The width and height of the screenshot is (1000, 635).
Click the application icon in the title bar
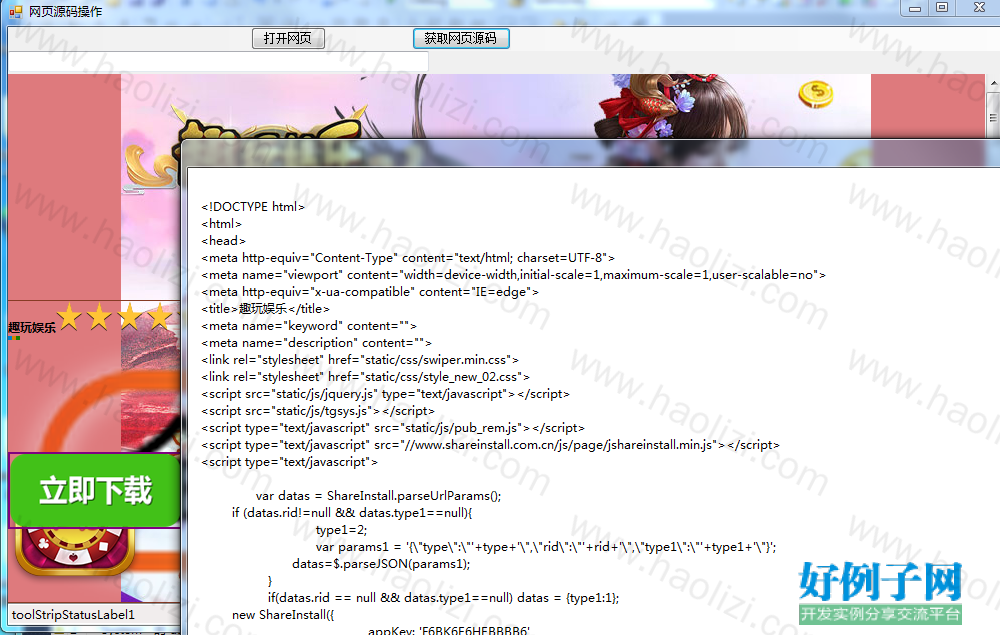[15, 11]
